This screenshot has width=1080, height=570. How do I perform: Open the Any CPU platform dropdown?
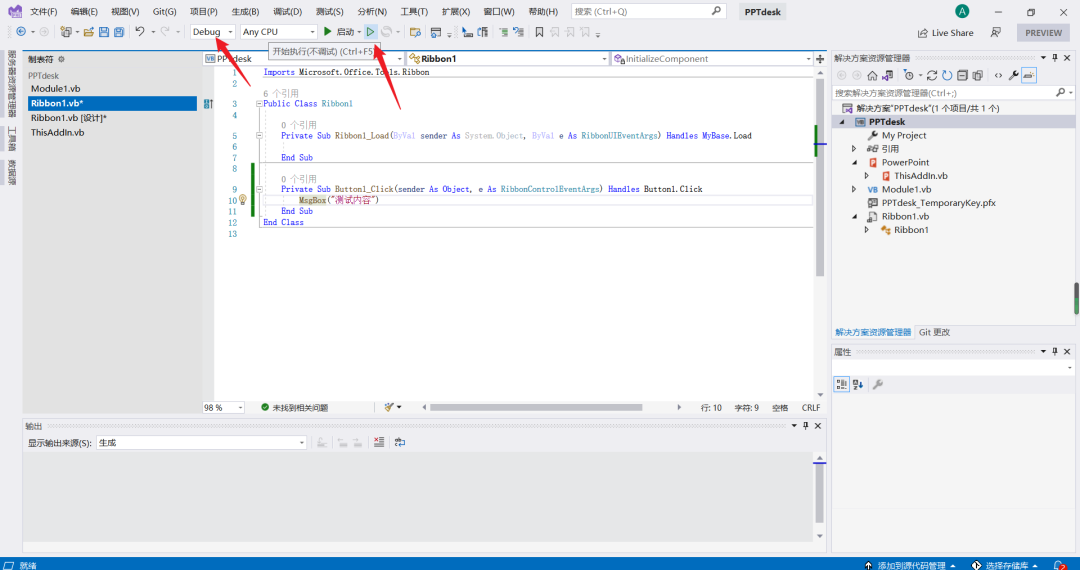pyautogui.click(x=278, y=32)
